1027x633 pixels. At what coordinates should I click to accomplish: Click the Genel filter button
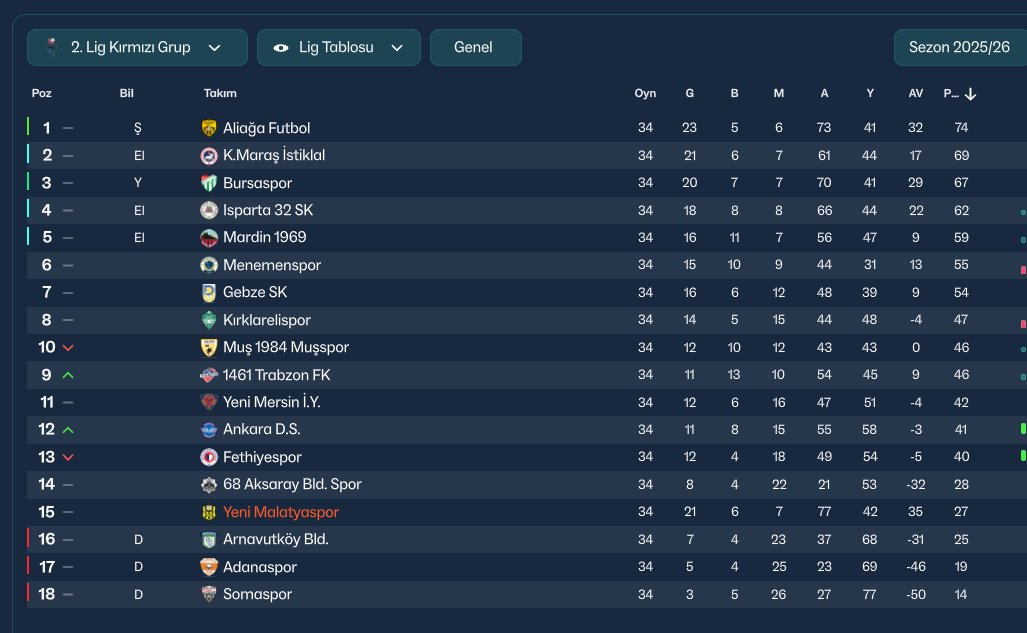tap(475, 47)
